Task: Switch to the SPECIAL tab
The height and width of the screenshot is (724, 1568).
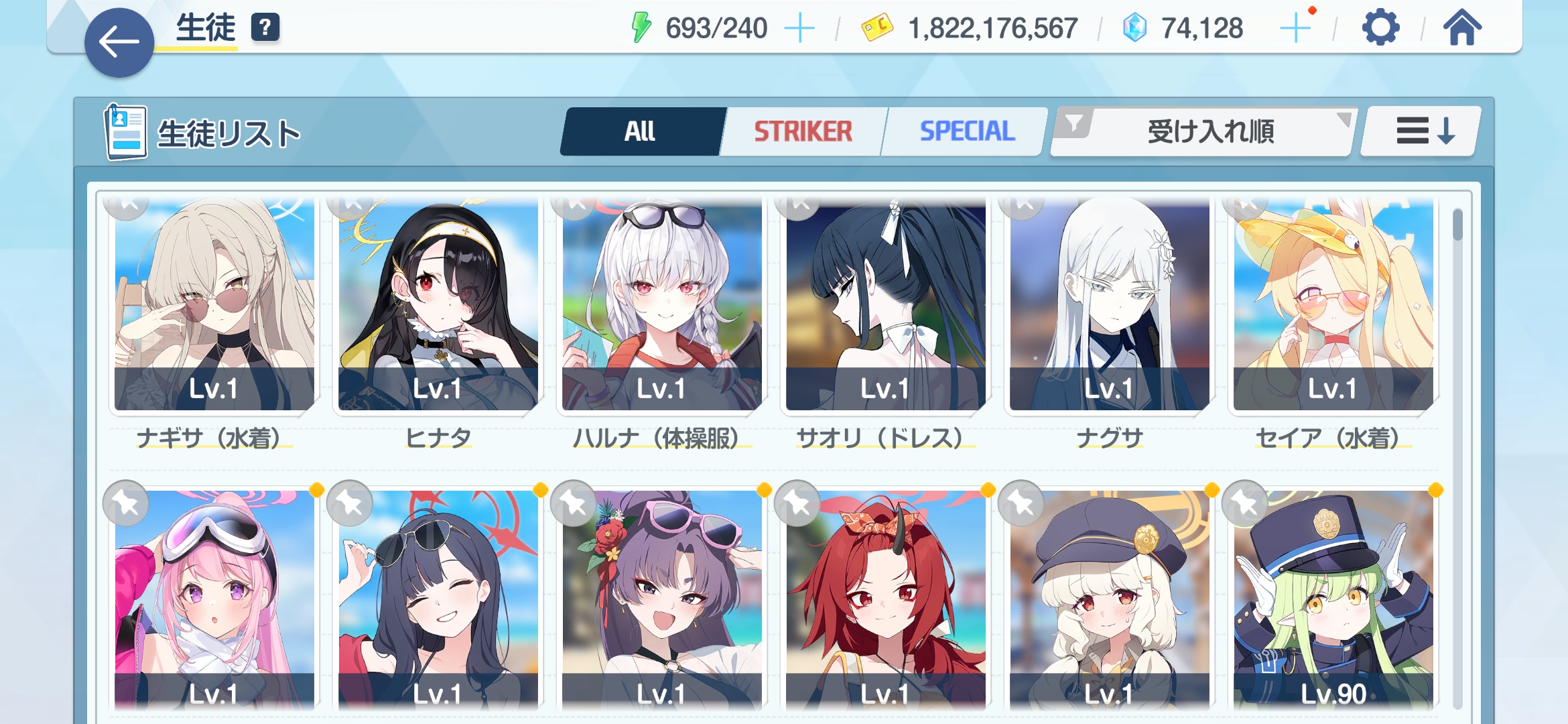Action: pos(967,131)
